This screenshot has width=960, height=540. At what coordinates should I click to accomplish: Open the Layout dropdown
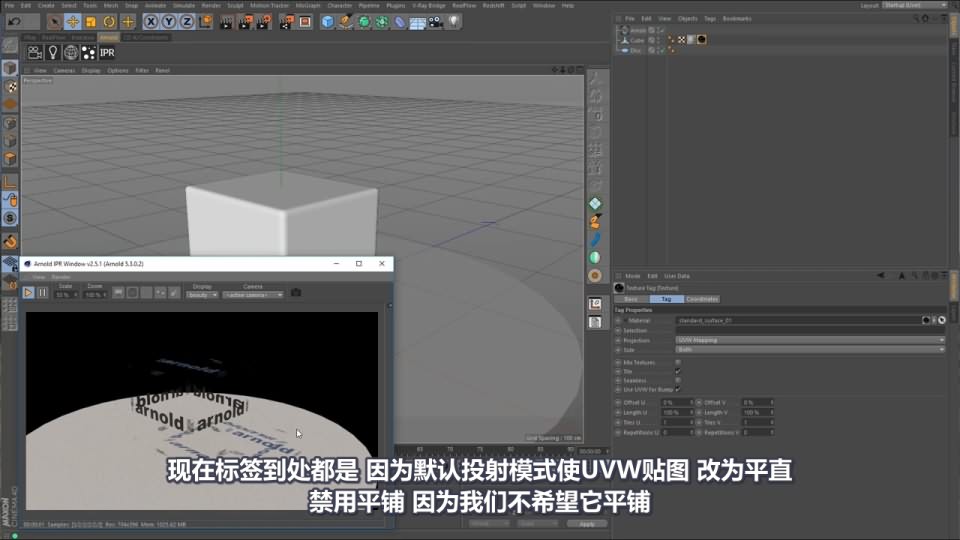pos(915,6)
